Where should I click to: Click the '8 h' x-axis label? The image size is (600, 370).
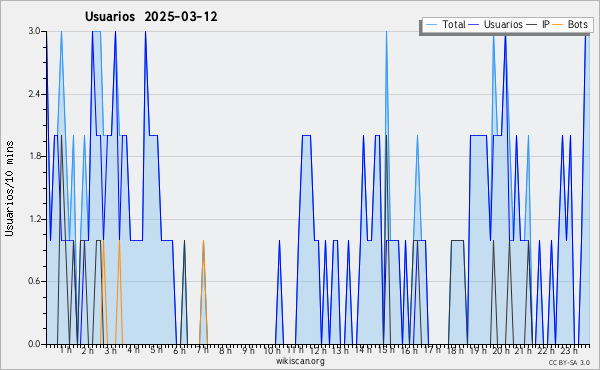[x=225, y=351]
